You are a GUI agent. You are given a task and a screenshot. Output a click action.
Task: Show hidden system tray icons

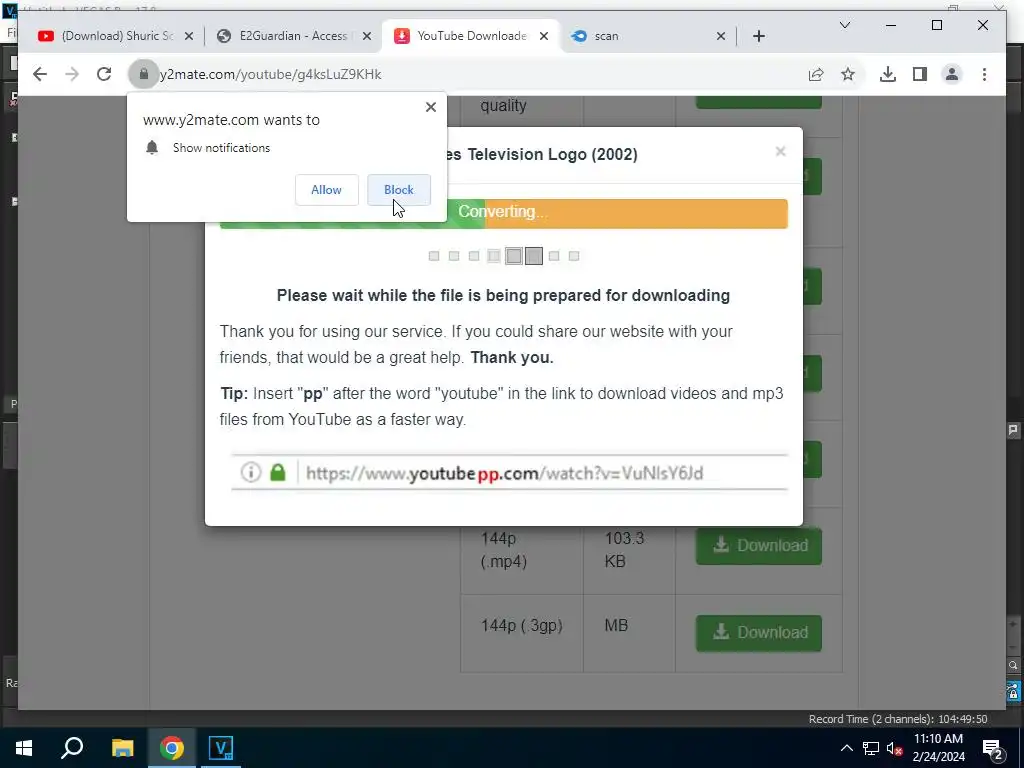pyautogui.click(x=846, y=748)
